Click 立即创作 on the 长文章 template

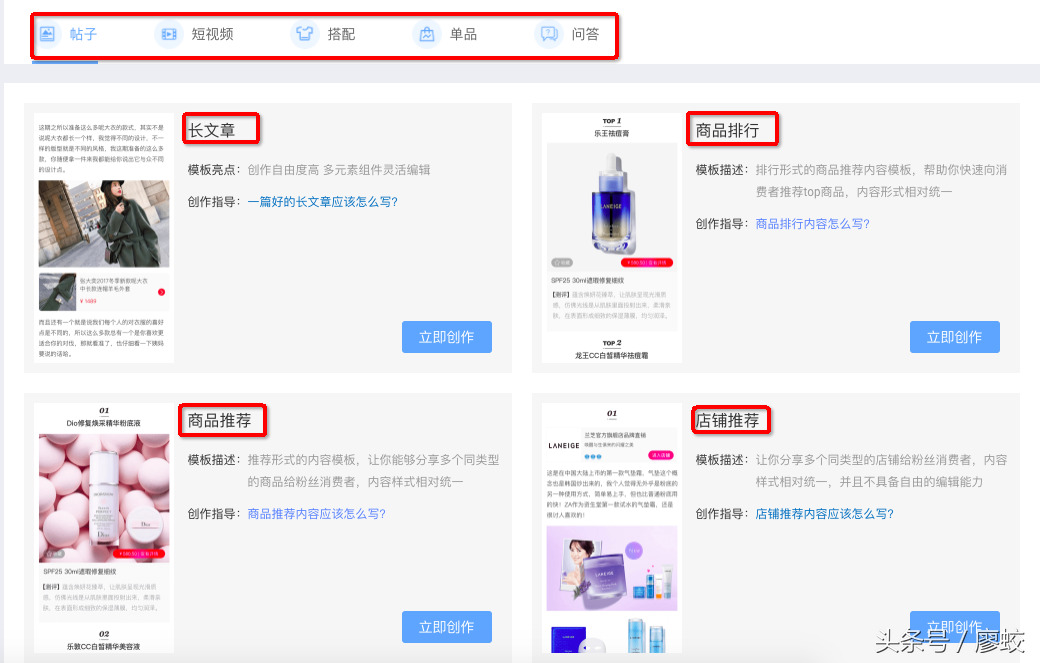click(447, 337)
